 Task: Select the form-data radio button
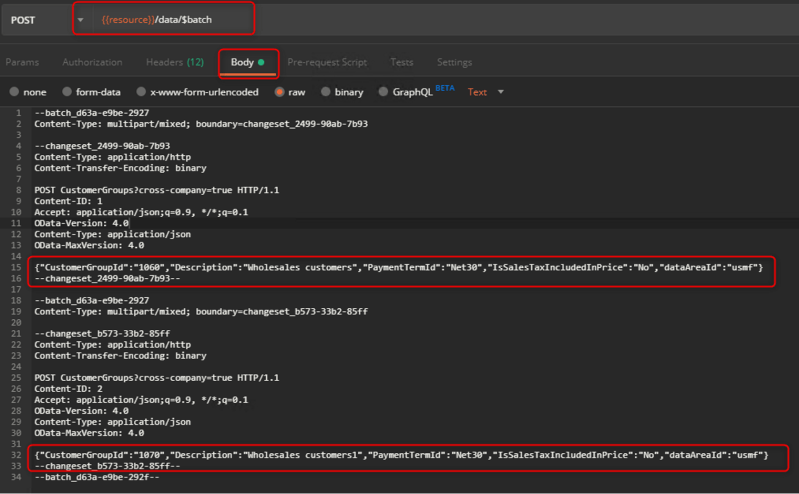tap(67, 92)
